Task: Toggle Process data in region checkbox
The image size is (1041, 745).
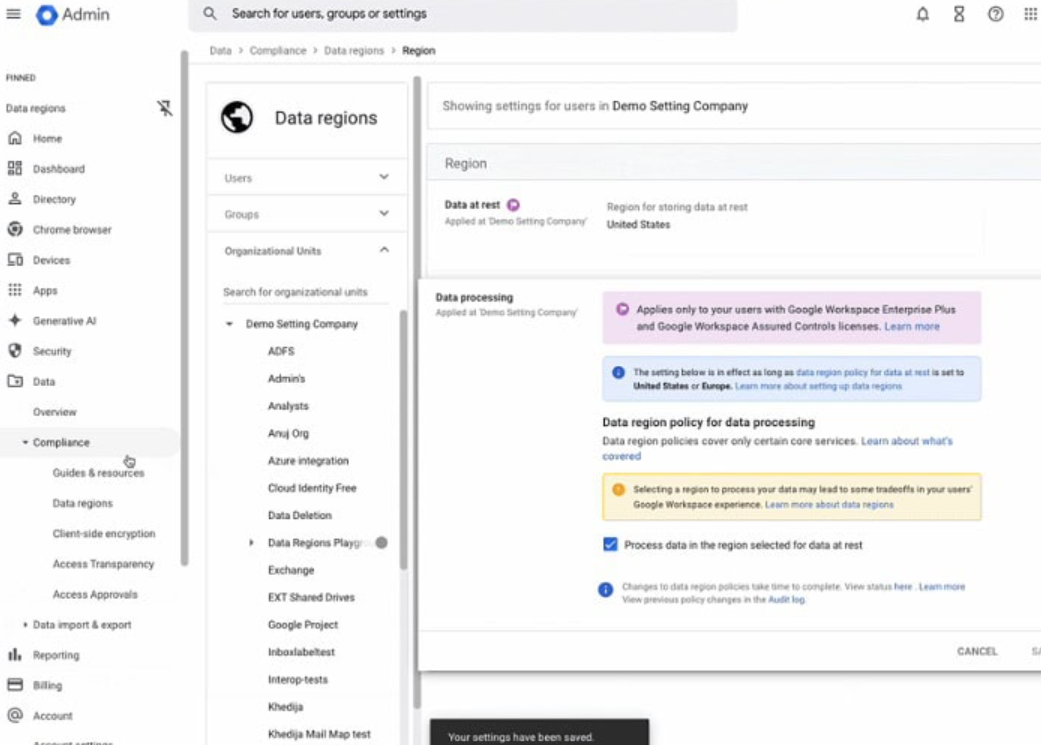Action: (610, 544)
